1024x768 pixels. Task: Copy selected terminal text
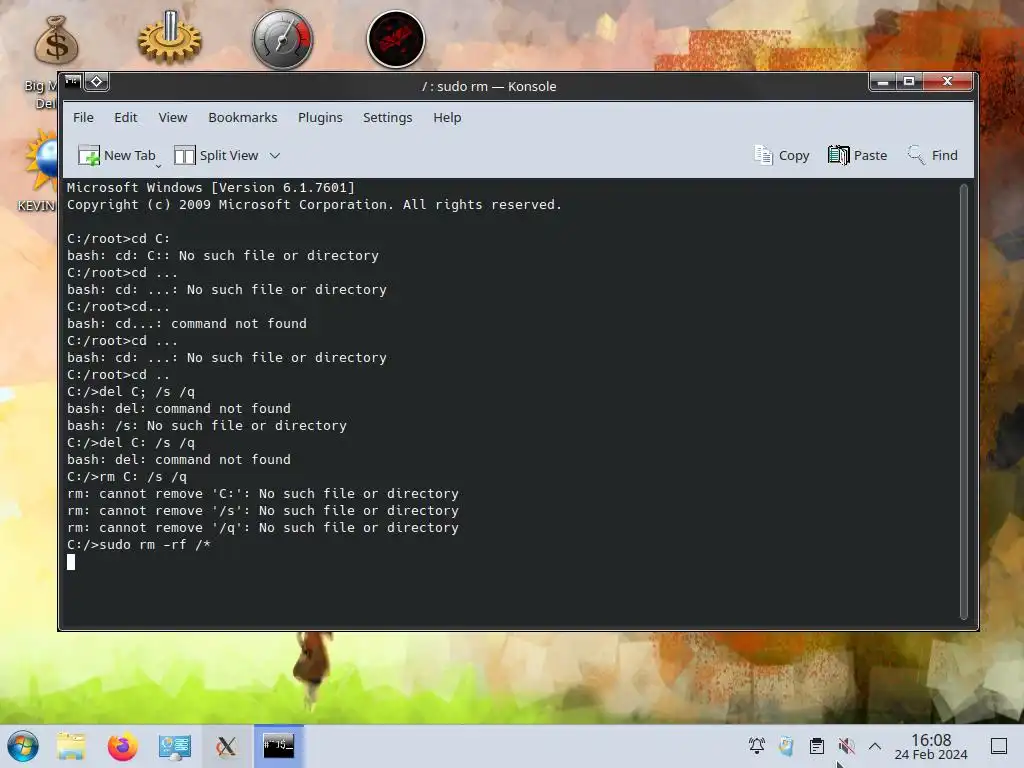point(782,155)
